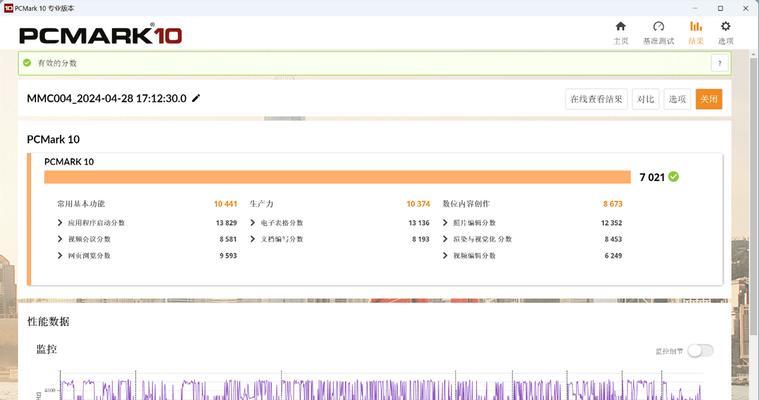
Task: Click the PCMark 10 section title
Action: click(53, 139)
